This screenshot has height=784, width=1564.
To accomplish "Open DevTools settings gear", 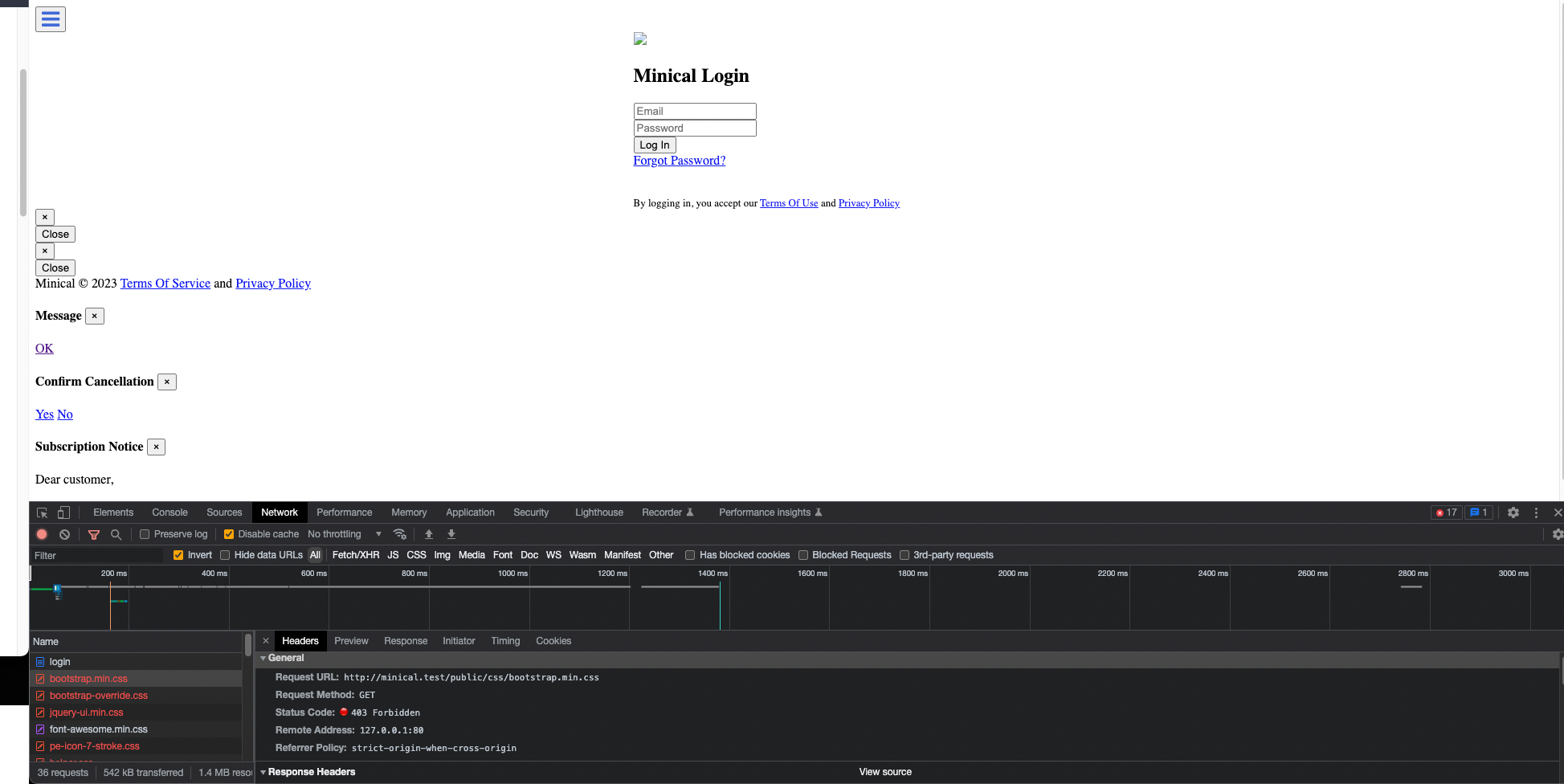I will (x=1513, y=512).
